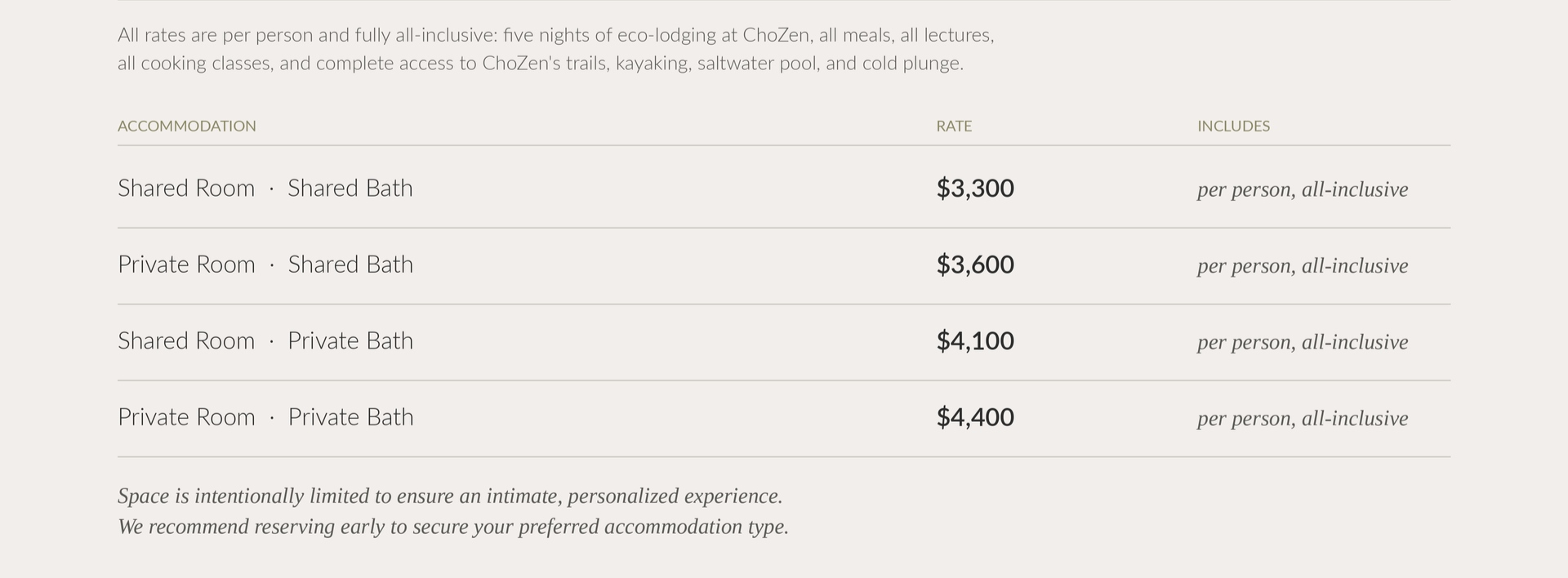
Task: Click the RATE column header
Action: pyautogui.click(x=954, y=126)
